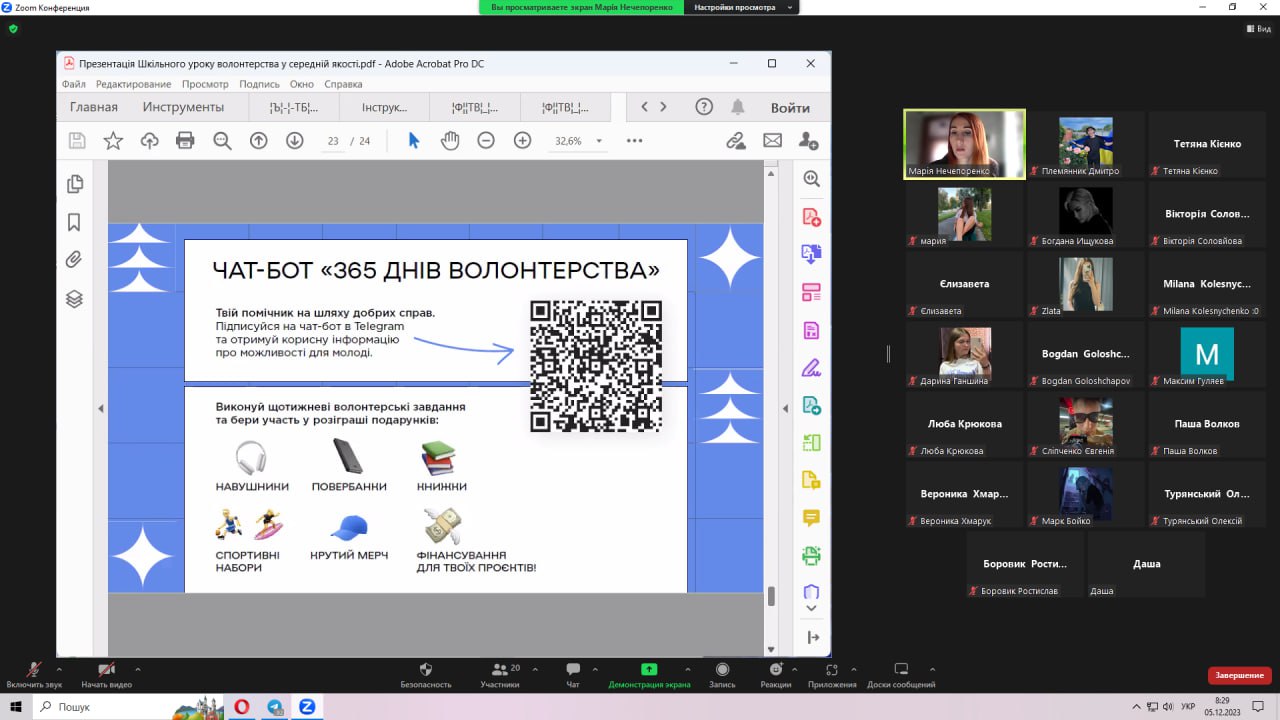1280x720 pixels.
Task: Open the attachments paperclip panel
Action: (74, 260)
